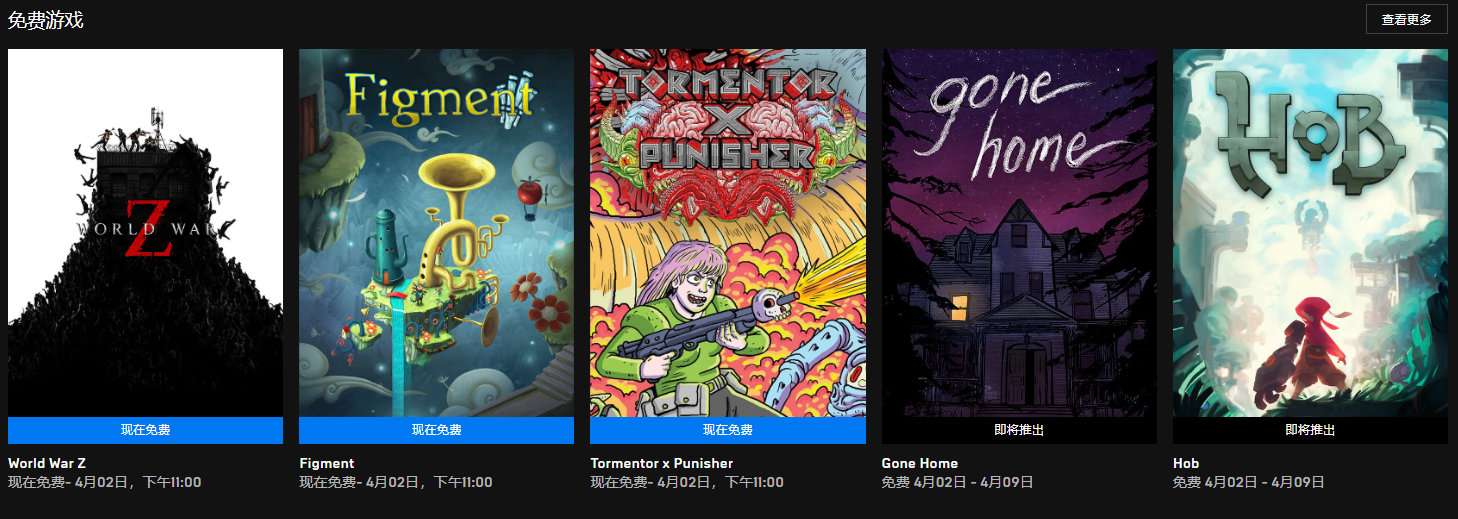Click the 查看更多 button
The height and width of the screenshot is (519, 1458).
(1406, 19)
